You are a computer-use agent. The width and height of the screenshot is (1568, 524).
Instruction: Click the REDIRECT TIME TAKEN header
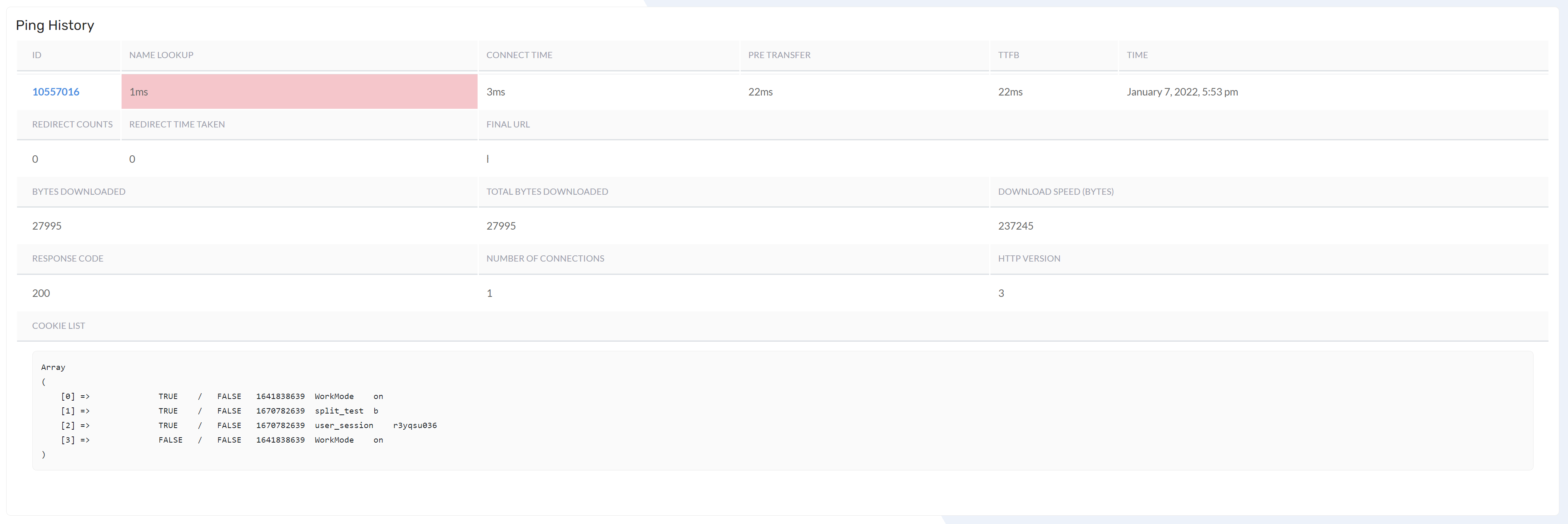pos(176,124)
